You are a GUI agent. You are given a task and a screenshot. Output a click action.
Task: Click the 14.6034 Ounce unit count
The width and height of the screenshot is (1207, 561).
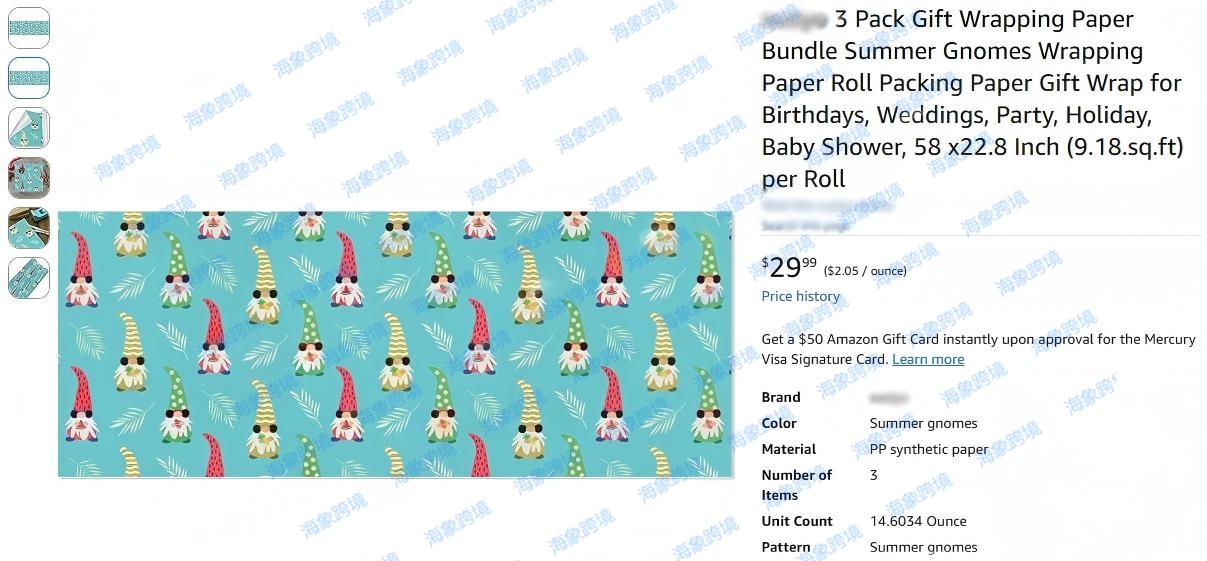pyautogui.click(x=918, y=521)
